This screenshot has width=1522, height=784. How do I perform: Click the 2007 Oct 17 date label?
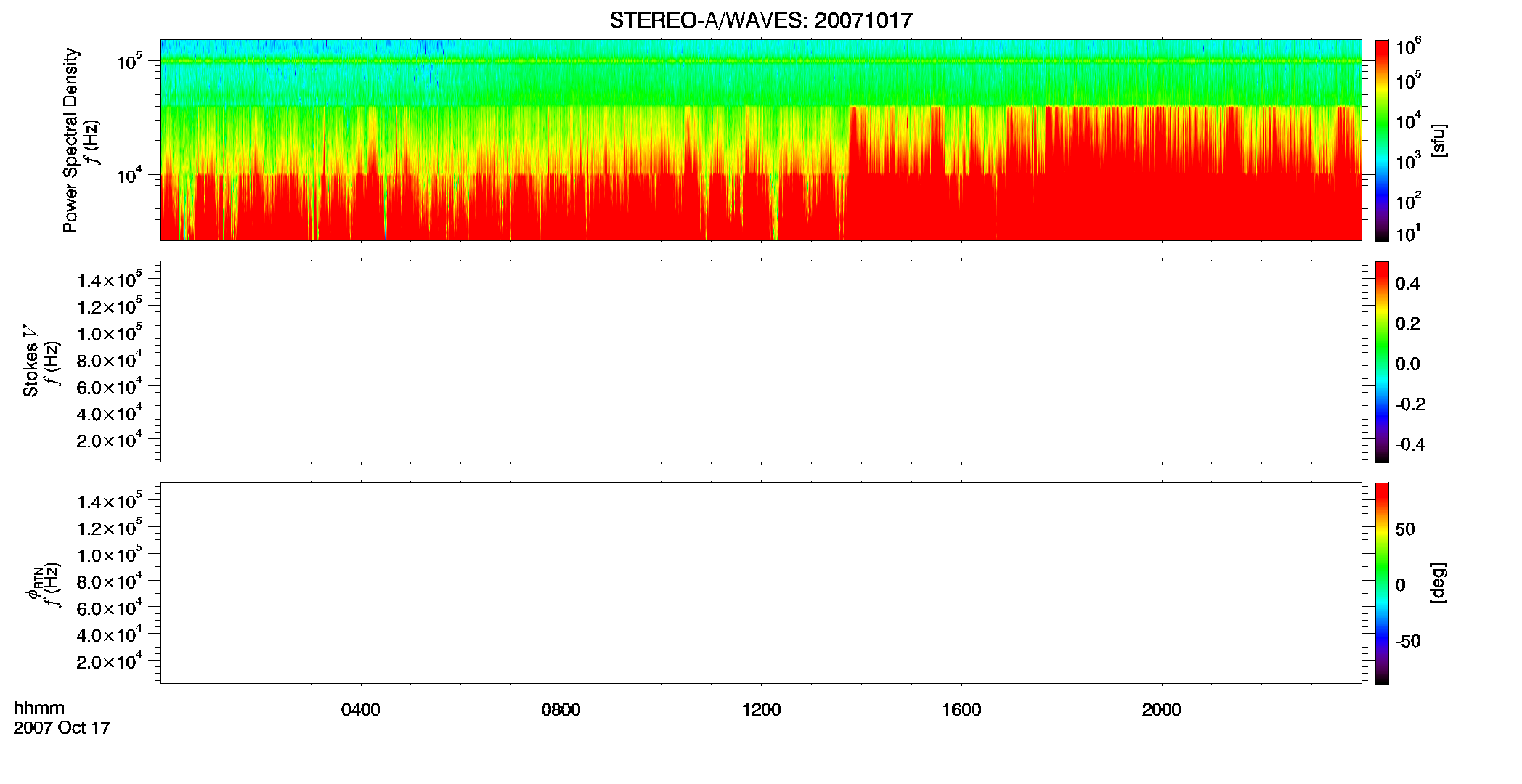pos(62,727)
